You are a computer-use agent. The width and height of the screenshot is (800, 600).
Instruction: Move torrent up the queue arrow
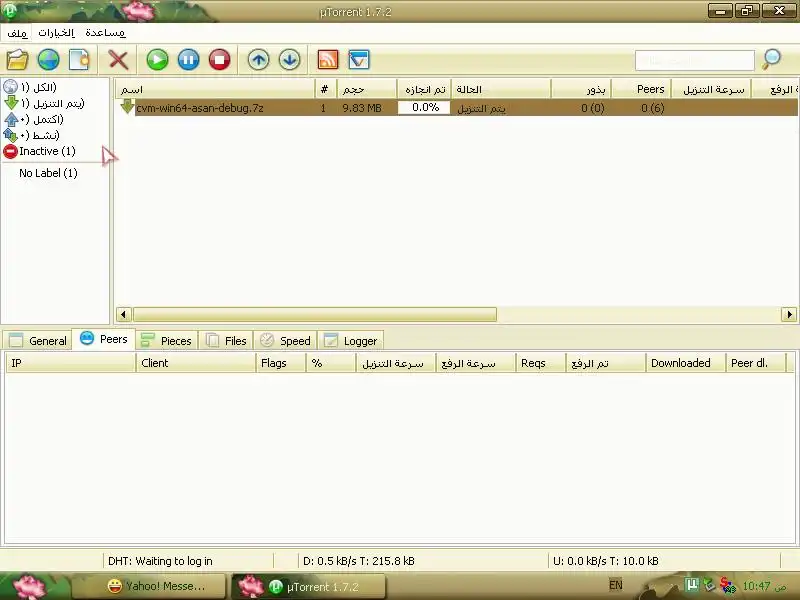tap(259, 60)
